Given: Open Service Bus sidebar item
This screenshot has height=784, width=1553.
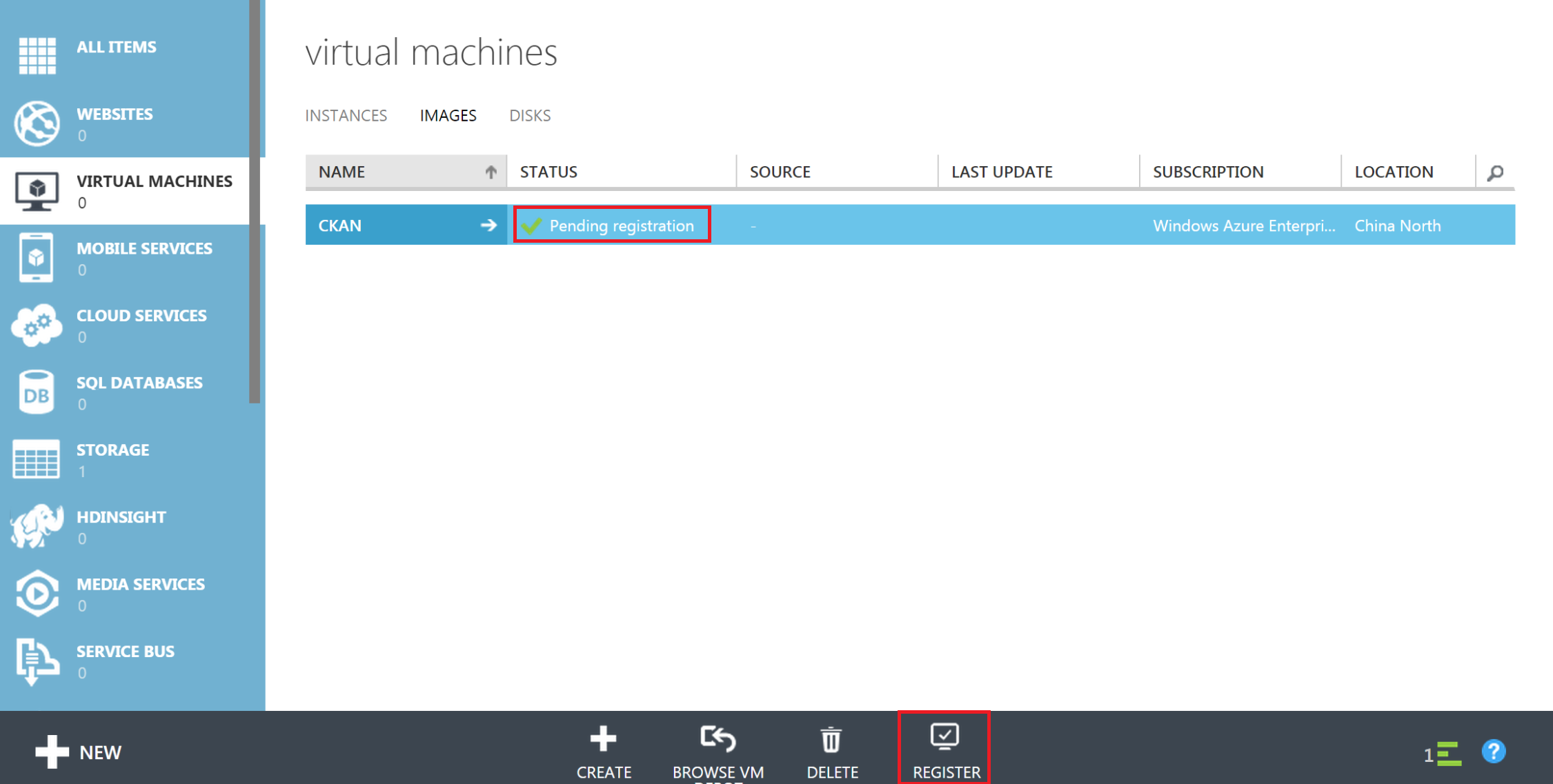Looking at the screenshot, I should pos(124,660).
